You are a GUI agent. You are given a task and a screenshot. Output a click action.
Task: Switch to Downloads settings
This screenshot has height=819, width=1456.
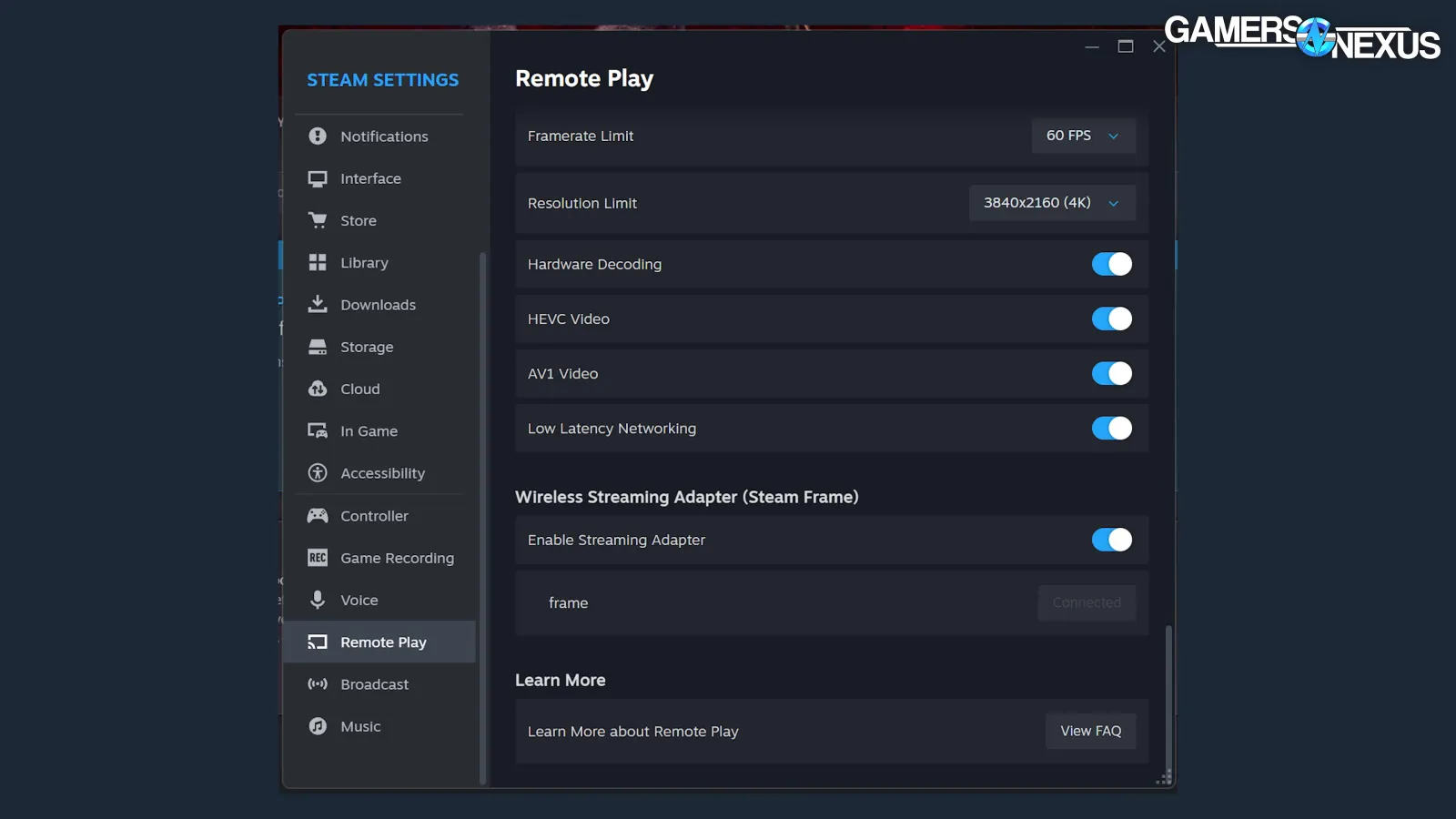(378, 305)
